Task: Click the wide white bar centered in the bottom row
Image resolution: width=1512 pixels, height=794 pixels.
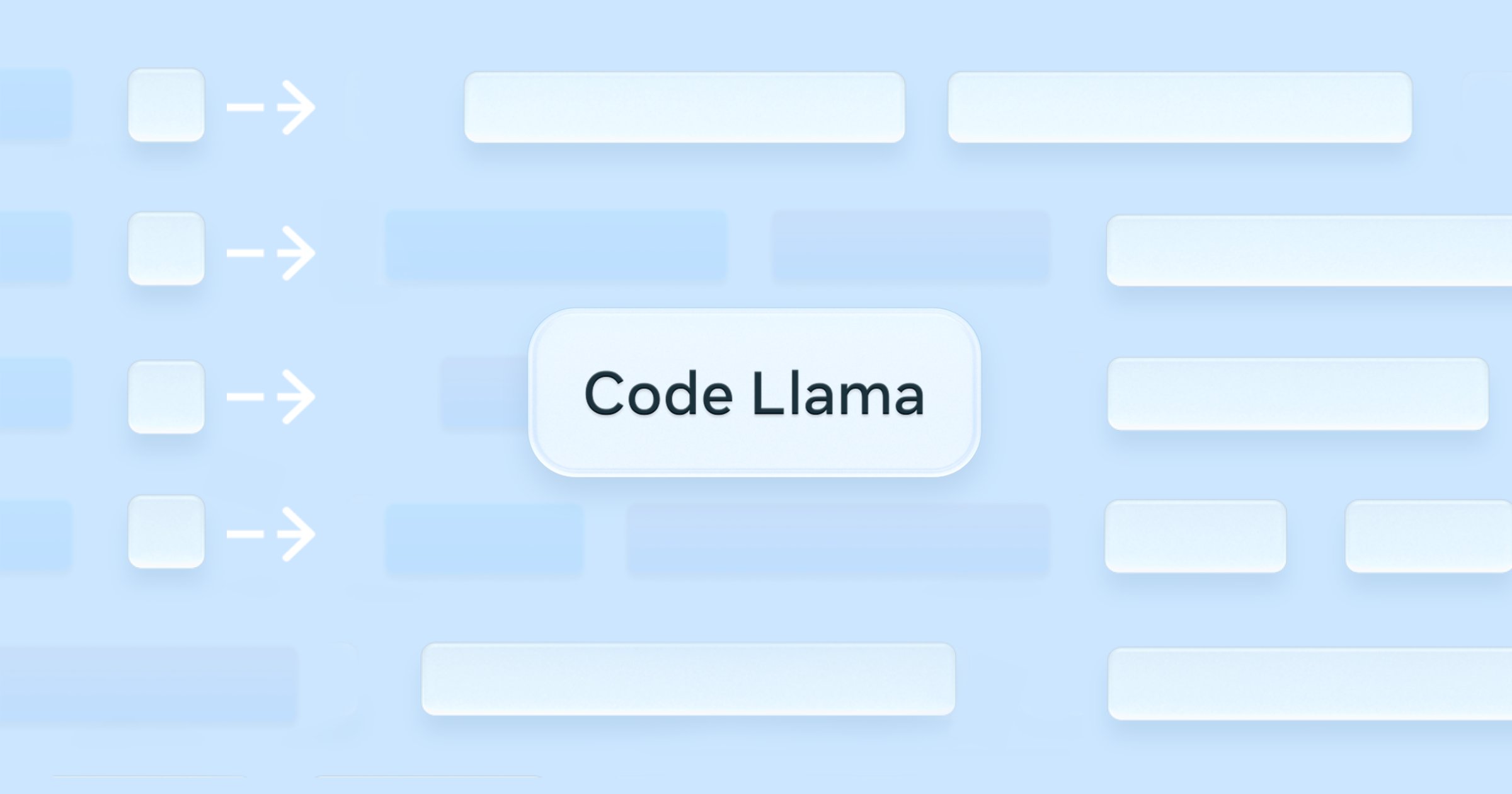Action: point(688,679)
